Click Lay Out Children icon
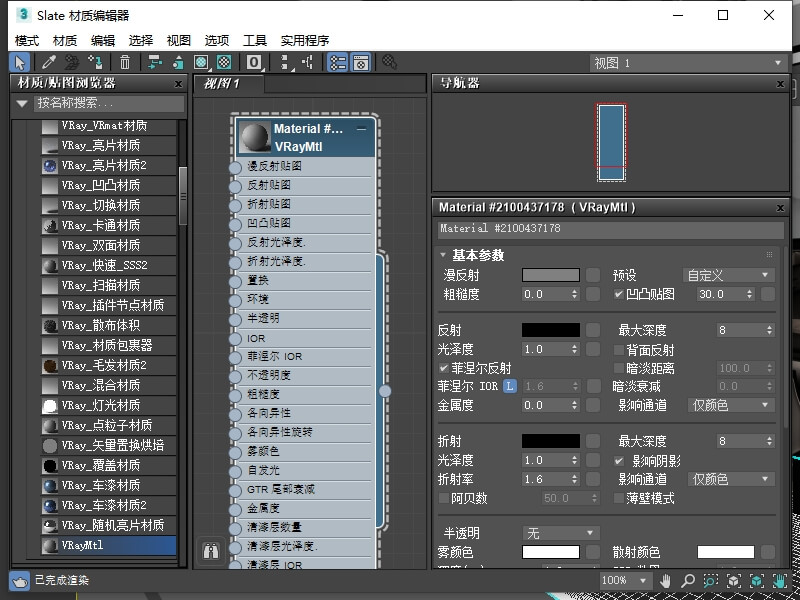 tap(308, 63)
